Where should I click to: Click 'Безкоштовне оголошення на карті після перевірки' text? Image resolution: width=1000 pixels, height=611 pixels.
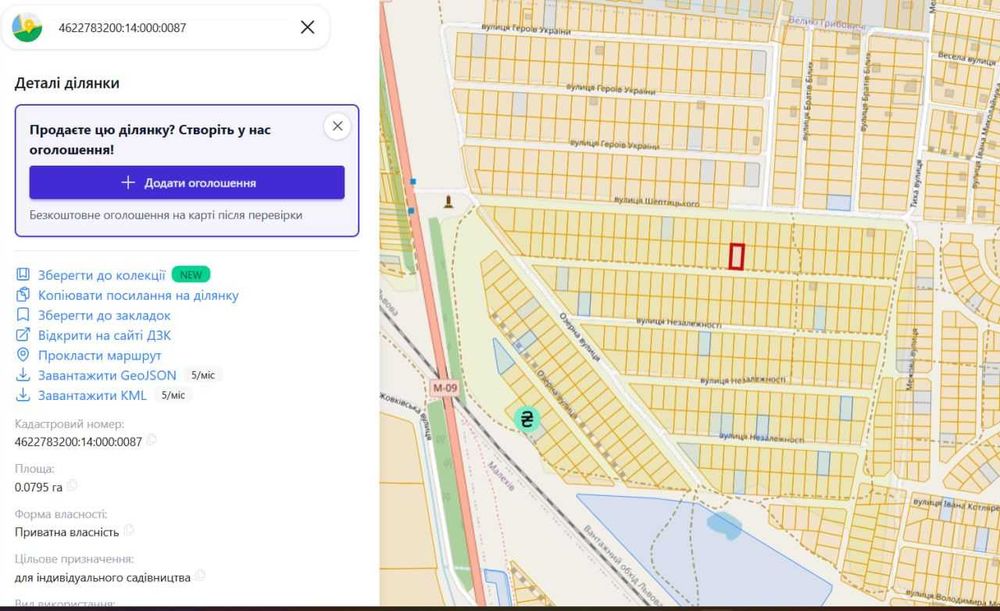click(x=166, y=215)
